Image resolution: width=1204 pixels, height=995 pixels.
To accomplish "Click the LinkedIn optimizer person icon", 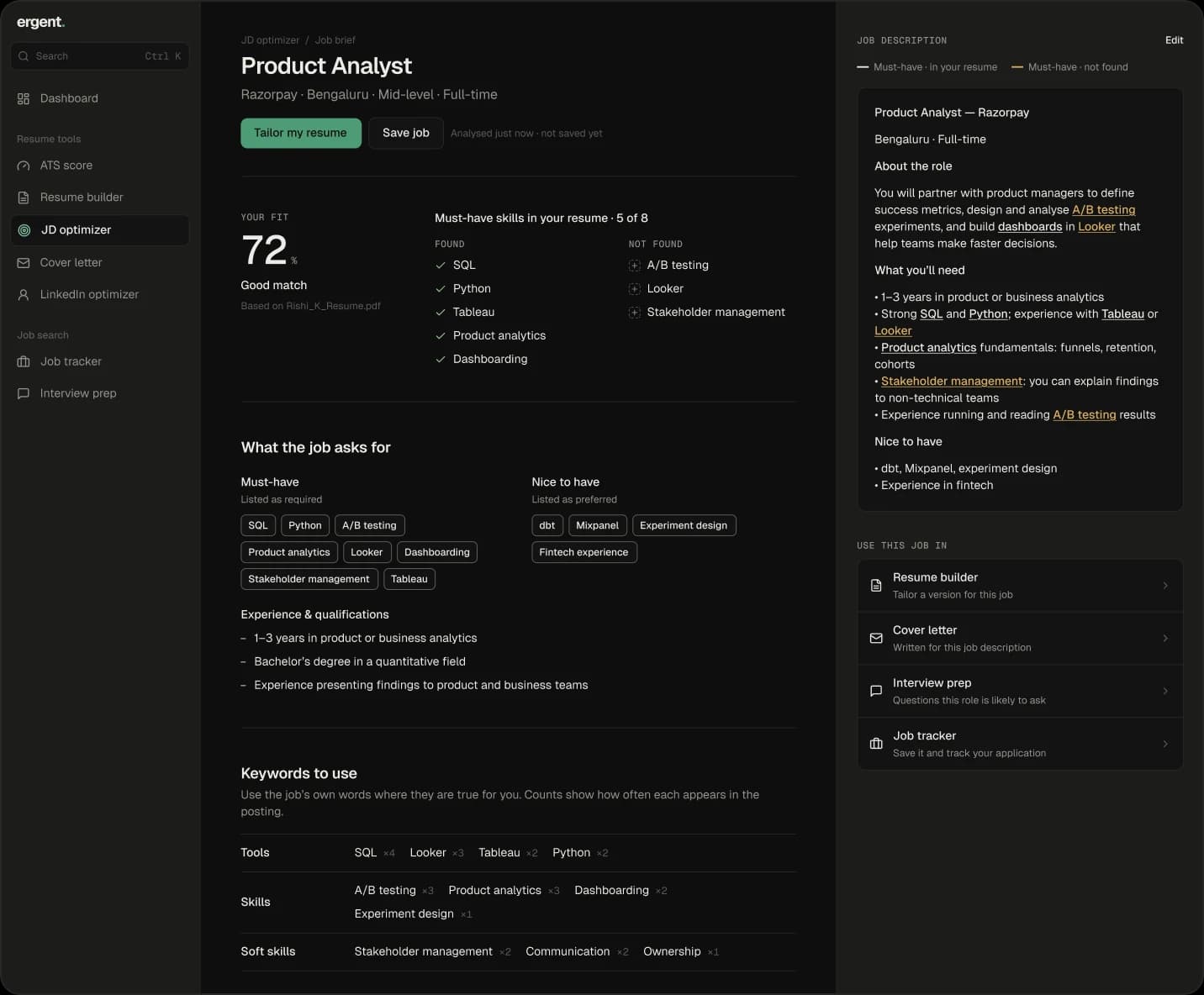I will tap(24, 295).
